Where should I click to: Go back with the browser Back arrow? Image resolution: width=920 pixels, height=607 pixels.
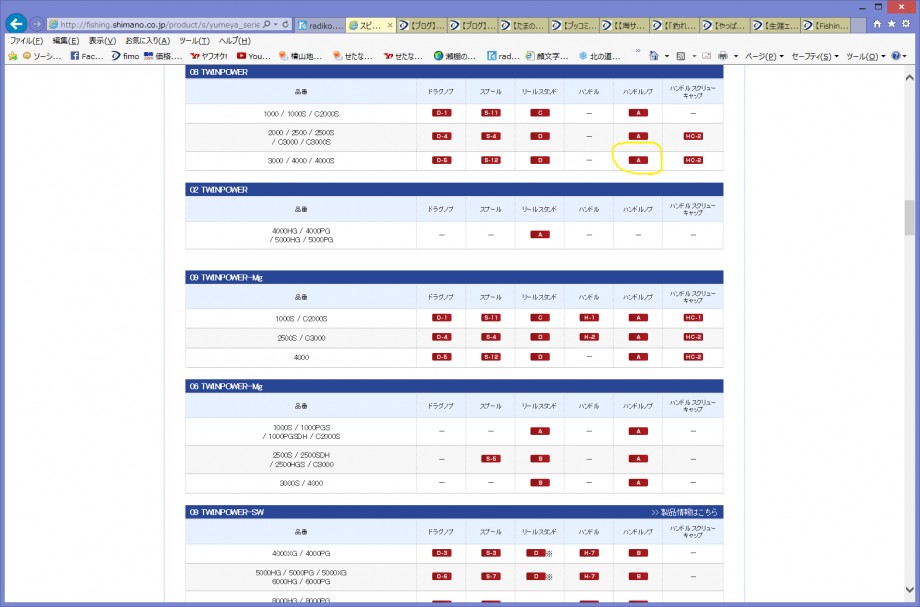pos(16,24)
